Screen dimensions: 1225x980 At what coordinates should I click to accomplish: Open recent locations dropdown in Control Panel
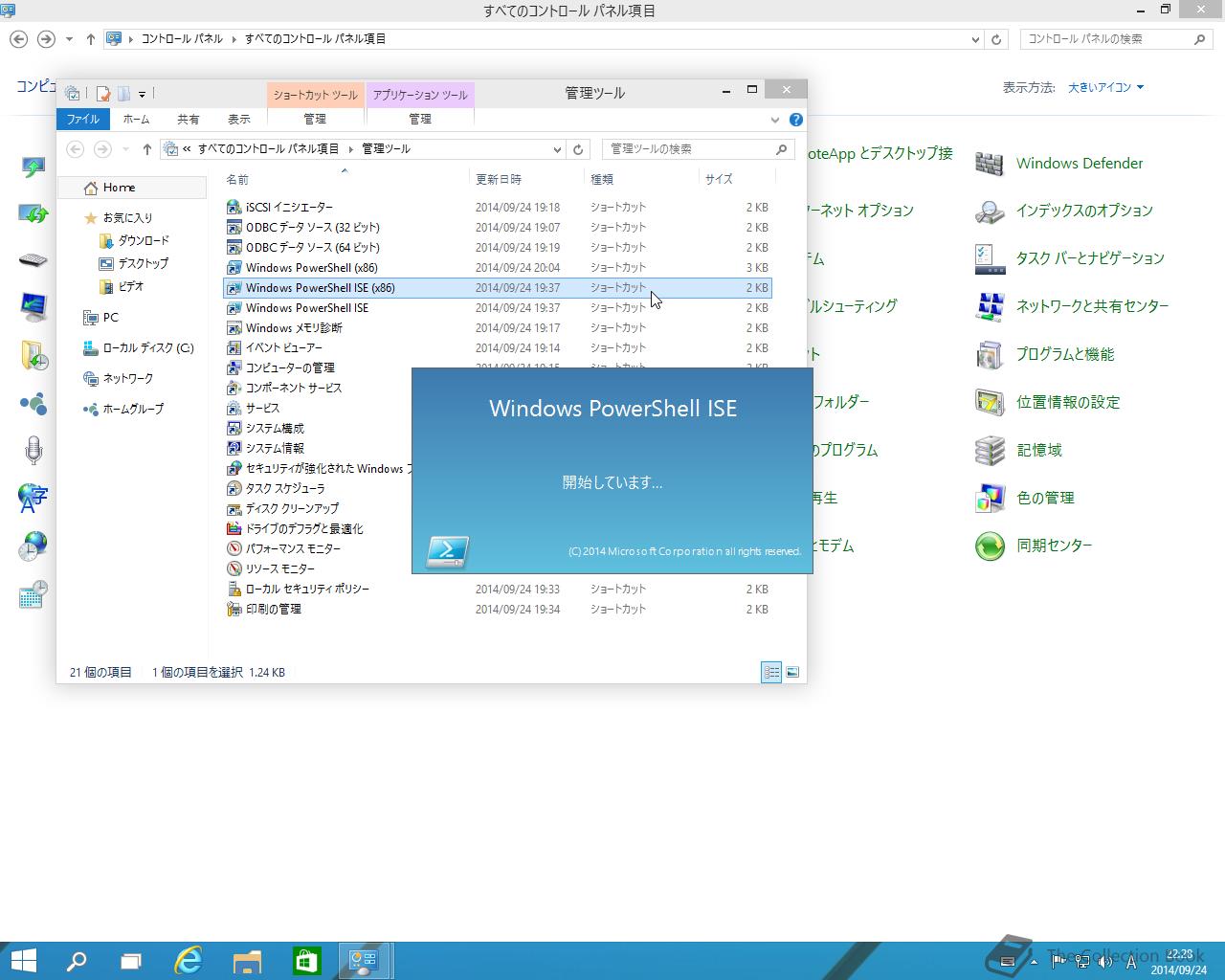(69, 39)
